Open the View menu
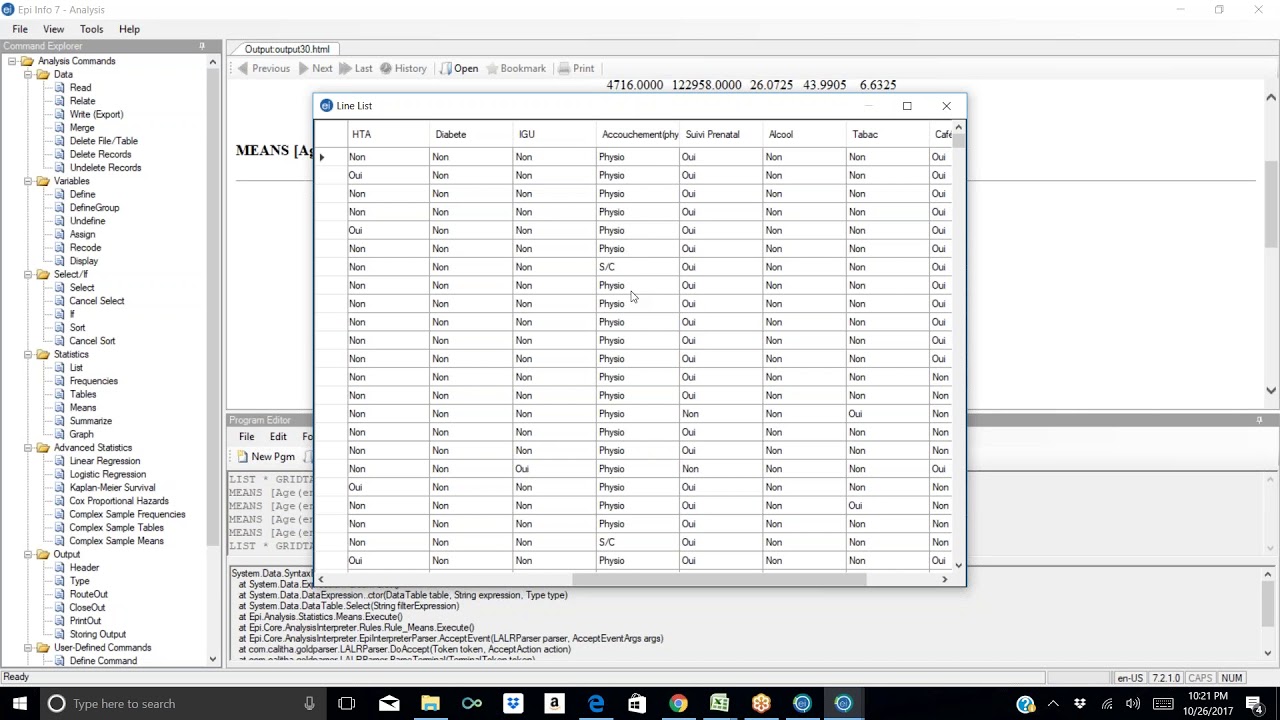The image size is (1280, 720). [x=53, y=29]
